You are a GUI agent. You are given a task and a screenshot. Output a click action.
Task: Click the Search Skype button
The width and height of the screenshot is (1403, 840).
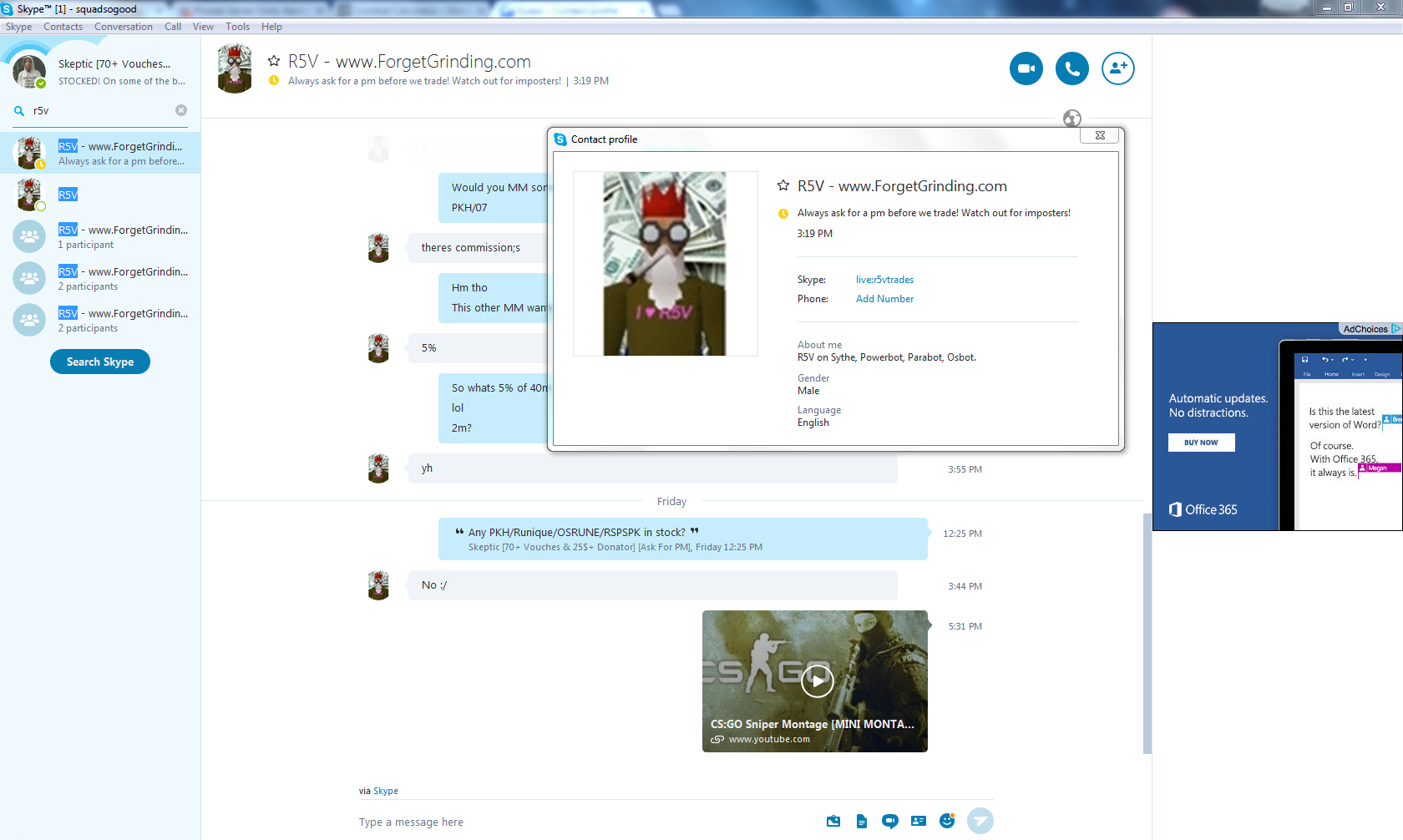[100, 362]
